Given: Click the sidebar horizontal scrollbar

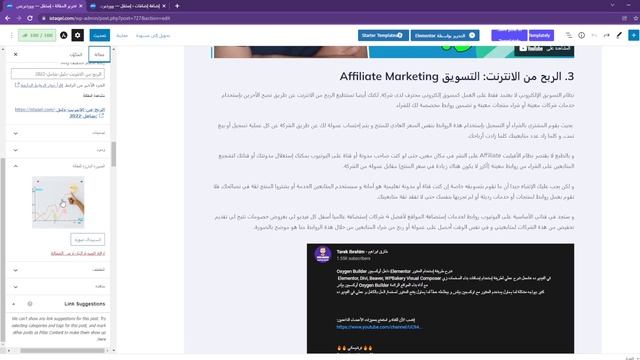Looking at the screenshot, I should pyautogui.click(x=63, y=350).
